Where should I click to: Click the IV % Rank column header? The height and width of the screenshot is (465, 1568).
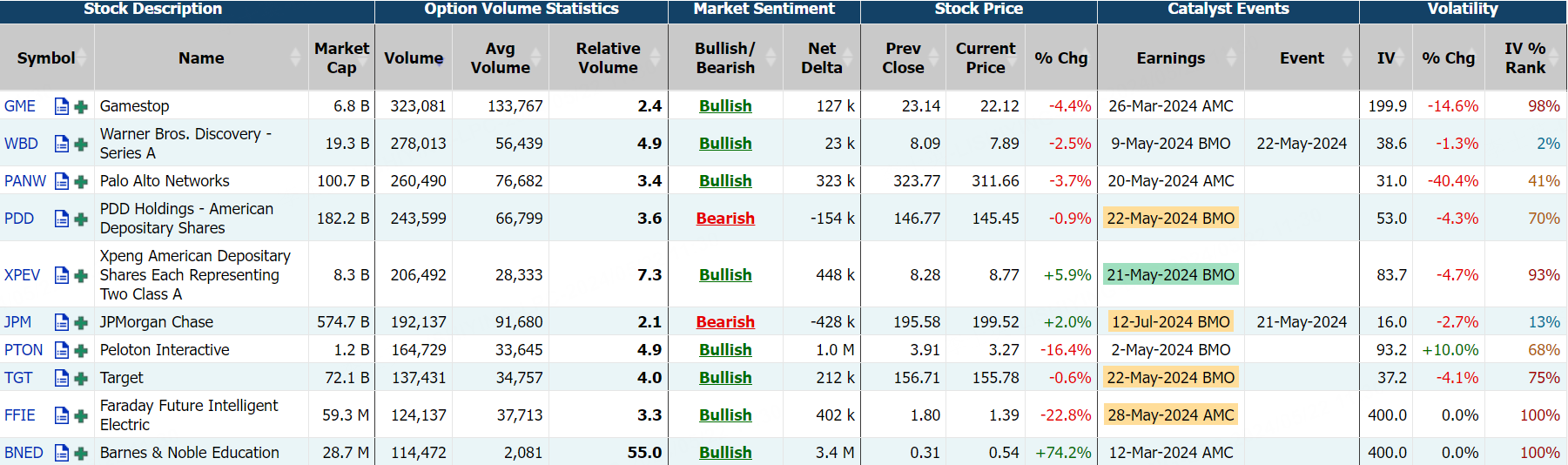pyautogui.click(x=1525, y=58)
